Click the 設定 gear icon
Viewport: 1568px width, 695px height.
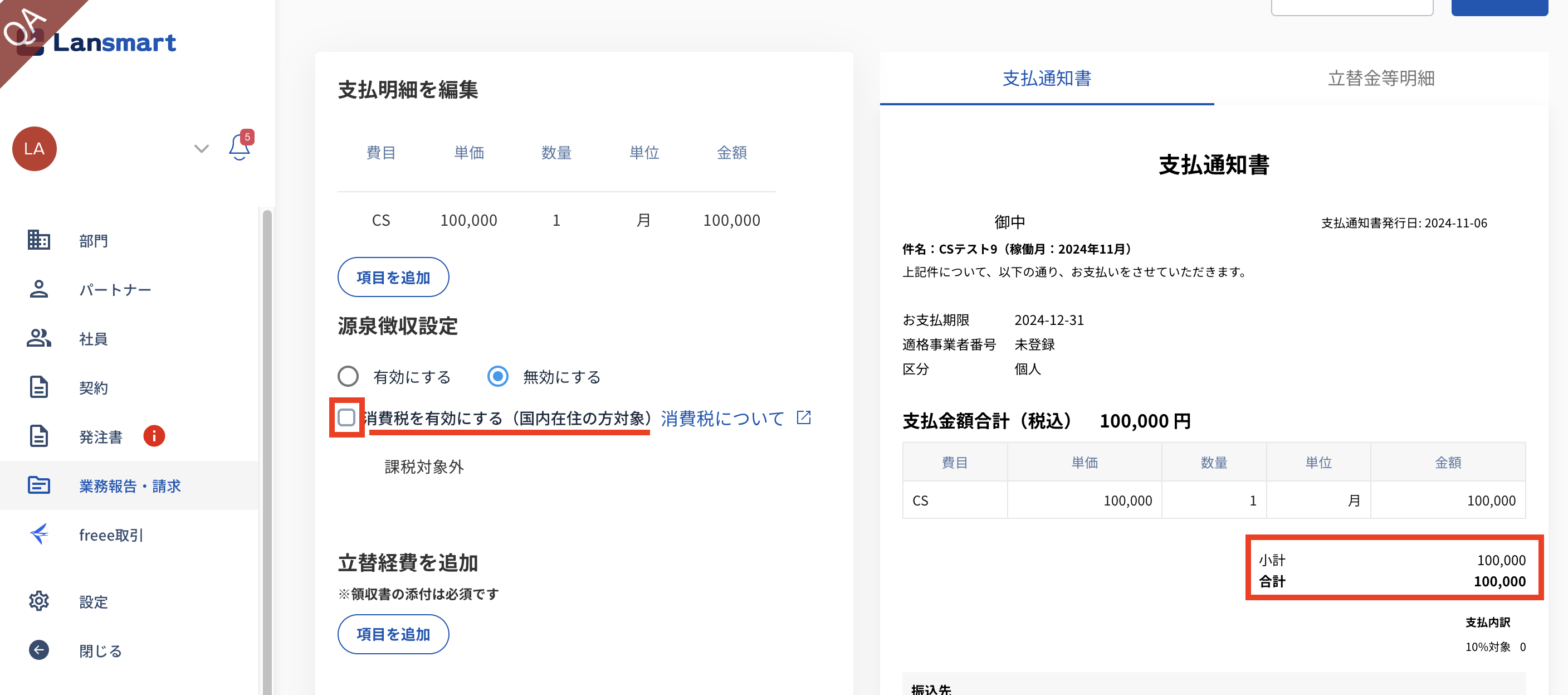[x=38, y=601]
